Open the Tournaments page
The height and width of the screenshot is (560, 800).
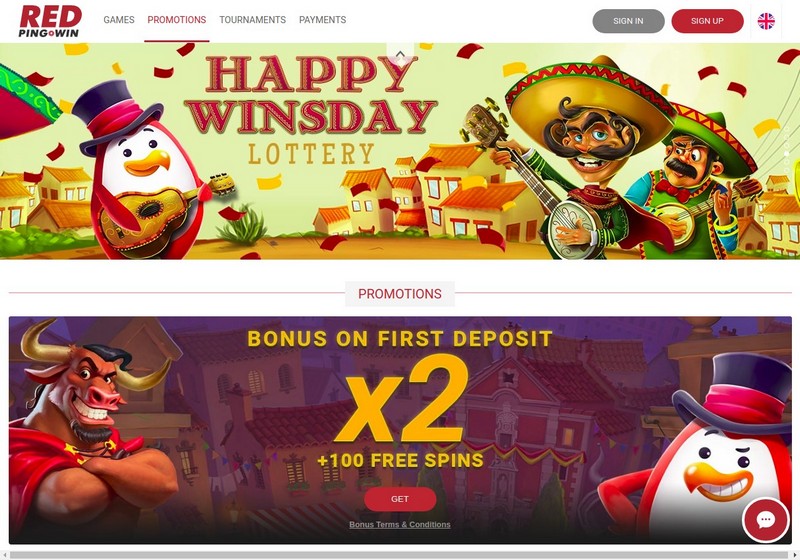coord(253,20)
